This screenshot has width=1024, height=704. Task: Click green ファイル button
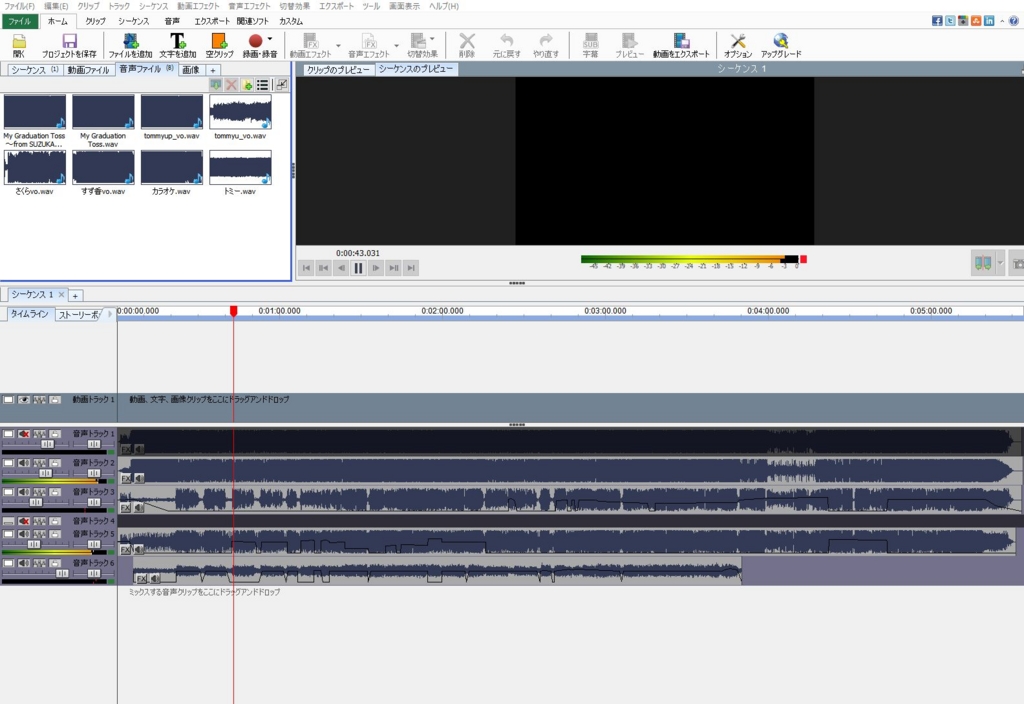[x=20, y=21]
